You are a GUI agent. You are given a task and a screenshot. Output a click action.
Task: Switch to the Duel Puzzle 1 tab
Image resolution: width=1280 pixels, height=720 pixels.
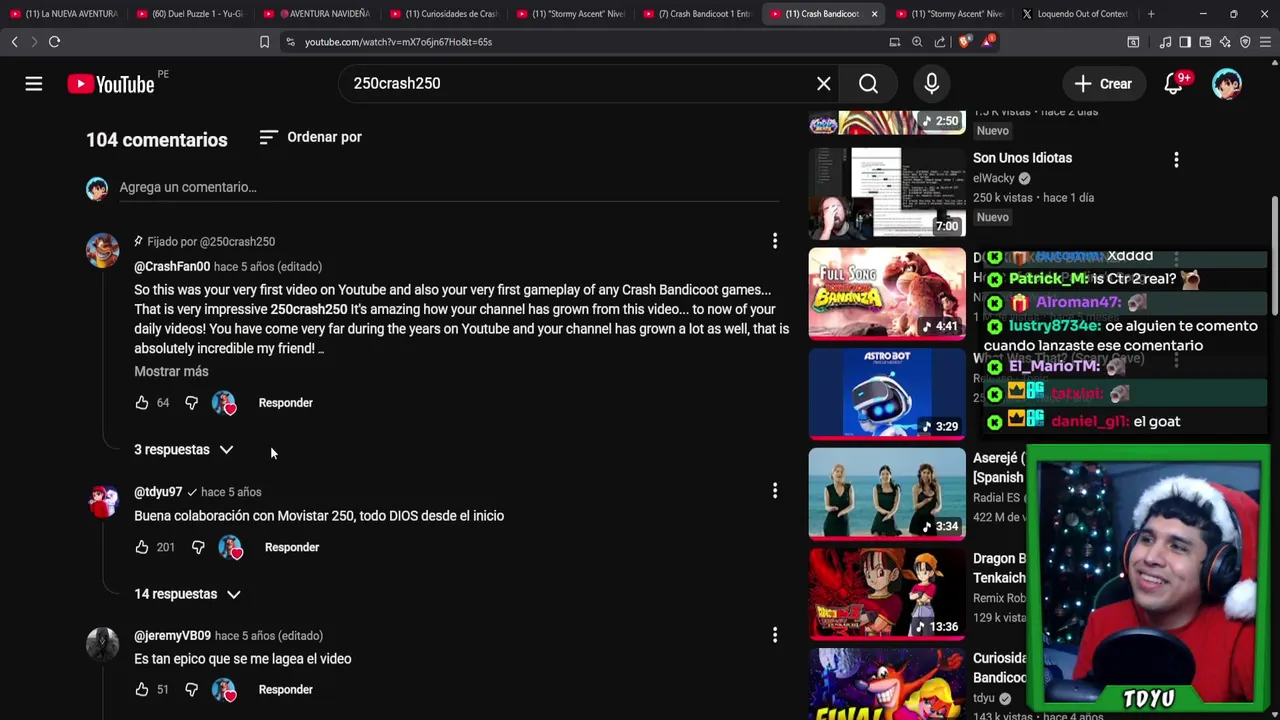pyautogui.click(x=190, y=14)
